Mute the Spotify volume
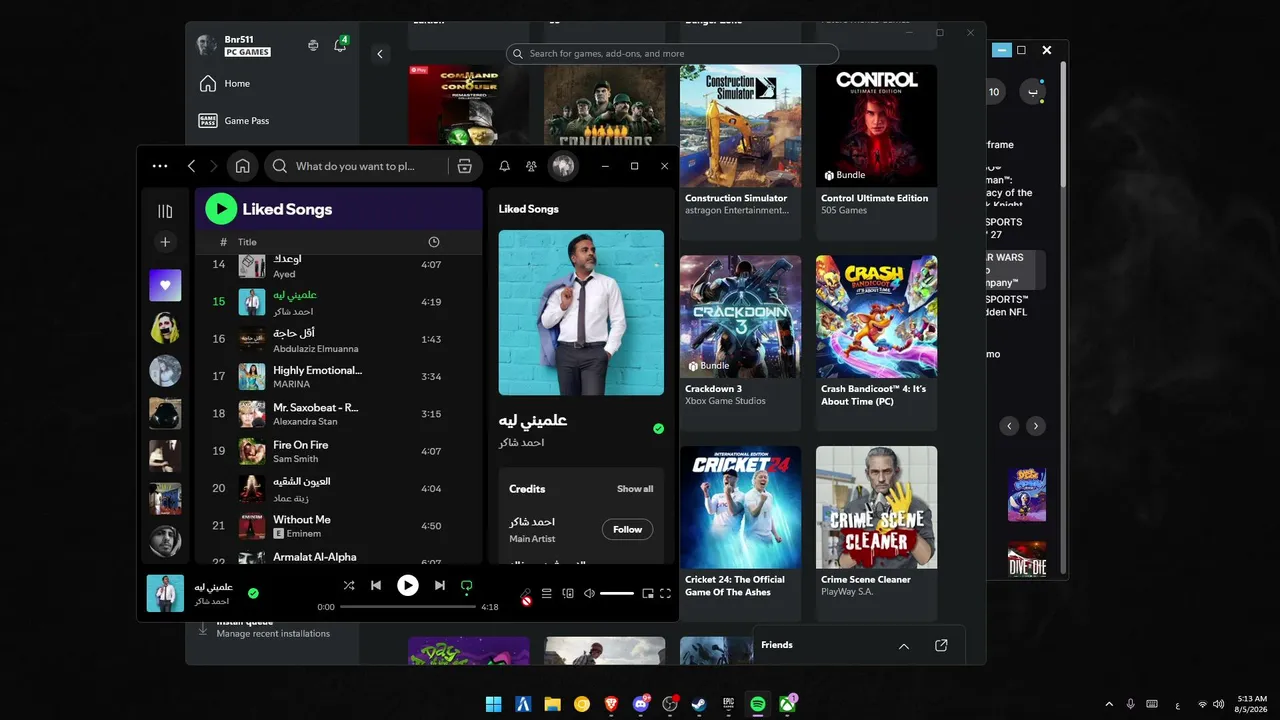Viewport: 1280px width, 720px height. pos(589,594)
